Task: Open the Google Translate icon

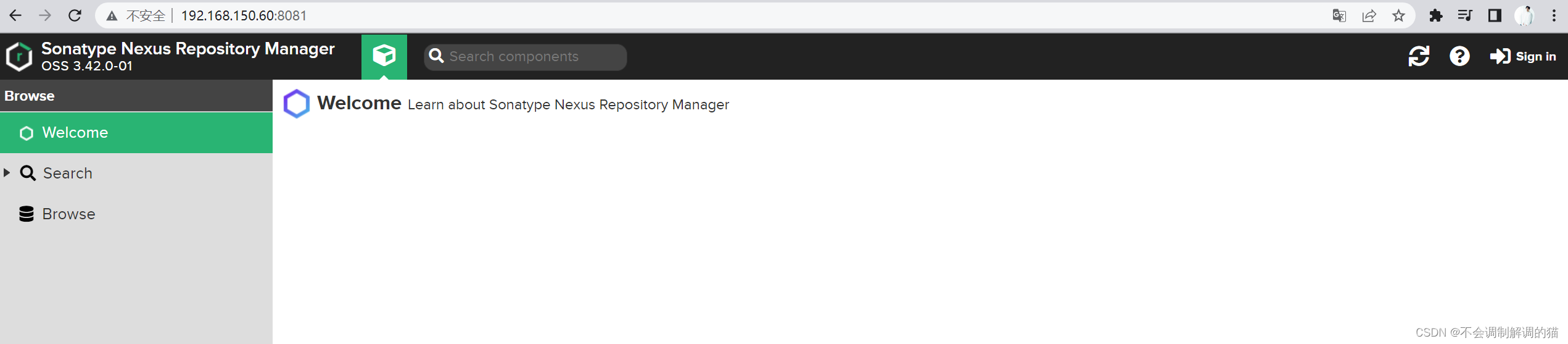Action: click(x=1339, y=15)
